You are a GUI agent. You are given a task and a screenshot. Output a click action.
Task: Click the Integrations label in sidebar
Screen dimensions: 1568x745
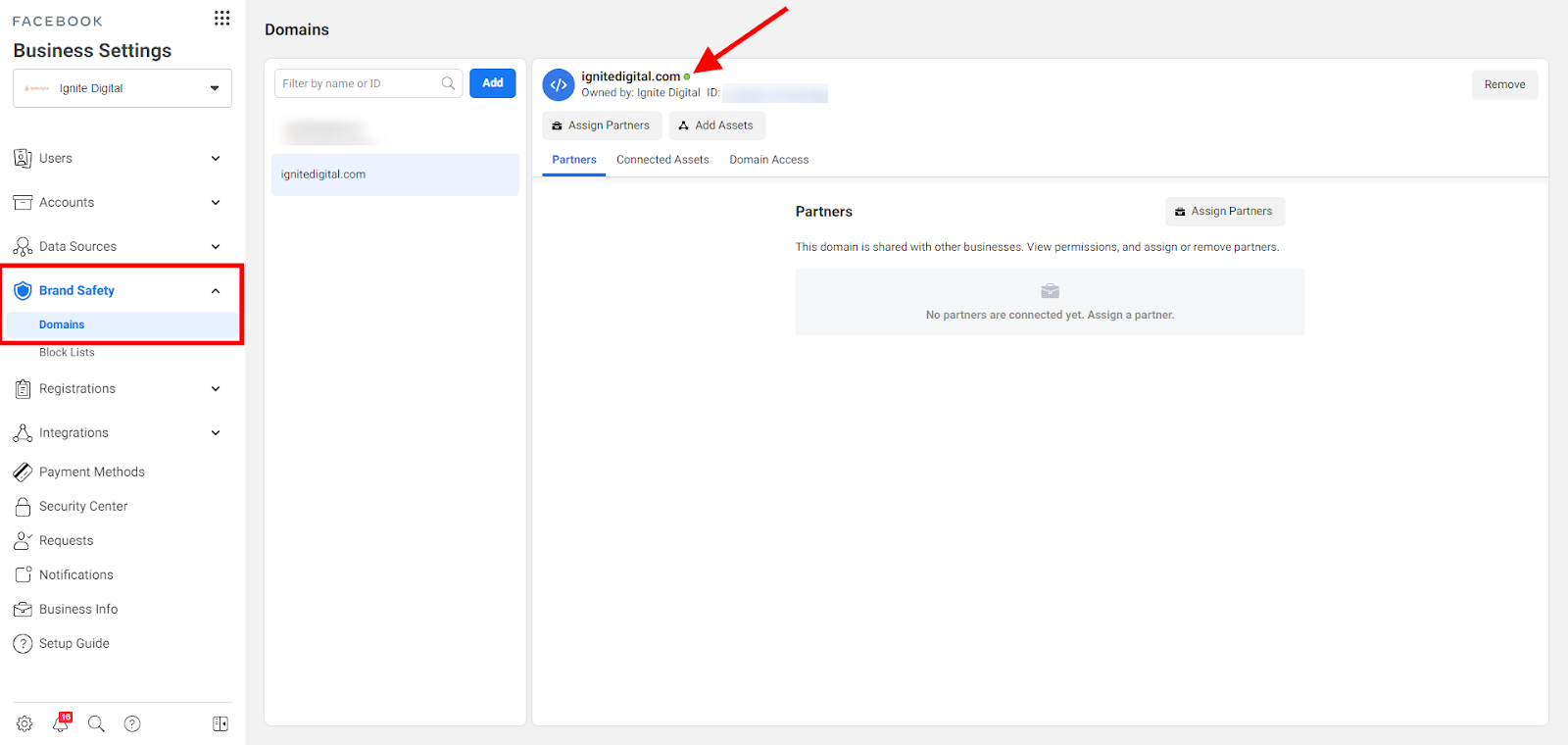click(73, 433)
